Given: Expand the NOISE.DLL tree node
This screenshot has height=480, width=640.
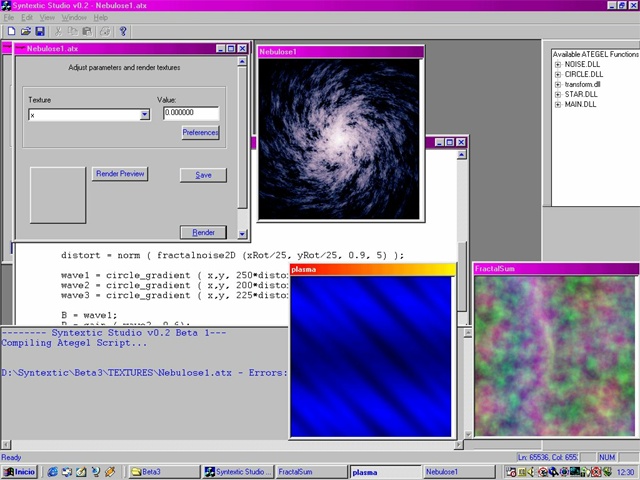Looking at the screenshot, I should (x=558, y=64).
